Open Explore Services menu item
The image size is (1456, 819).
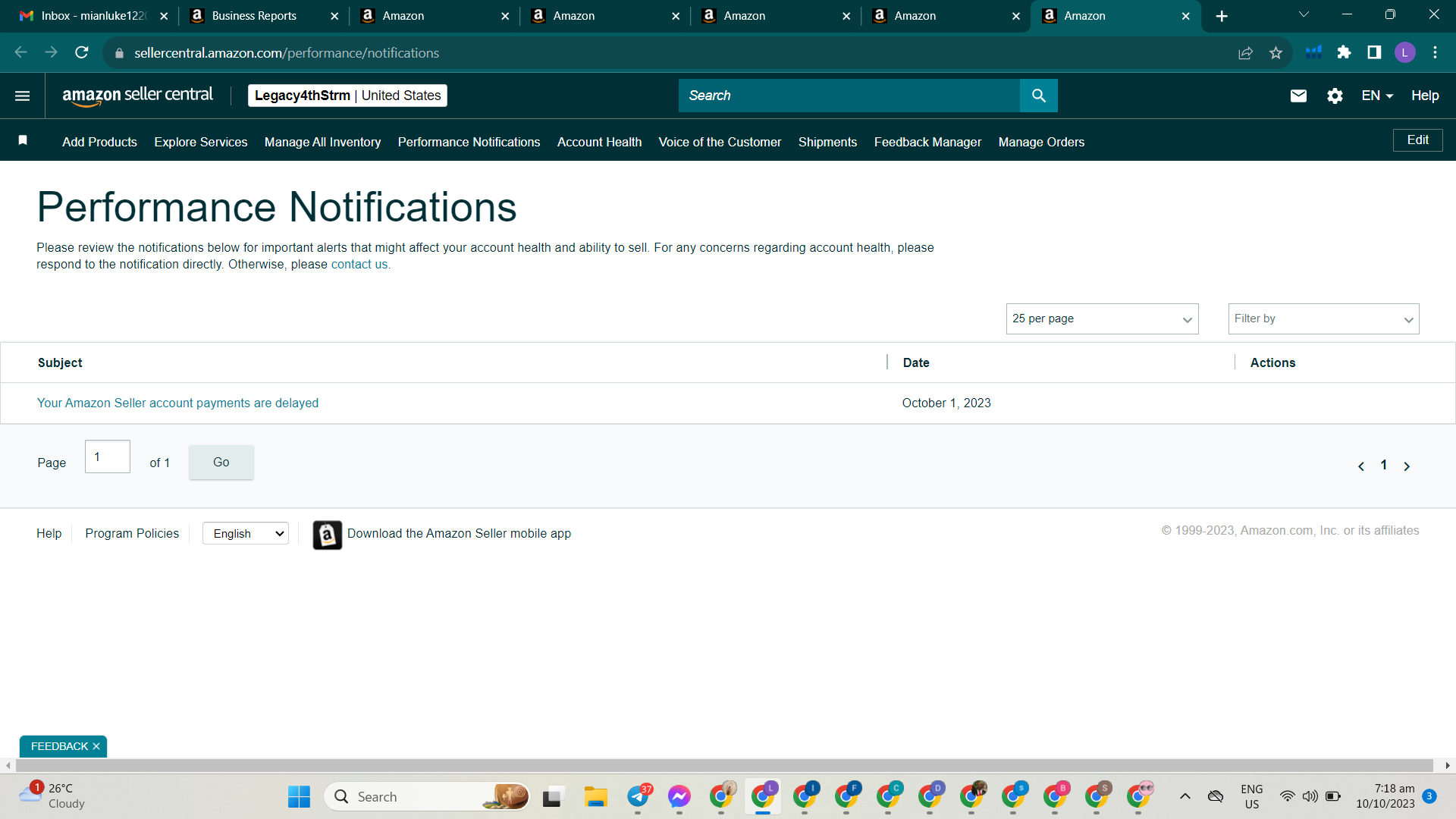[201, 142]
